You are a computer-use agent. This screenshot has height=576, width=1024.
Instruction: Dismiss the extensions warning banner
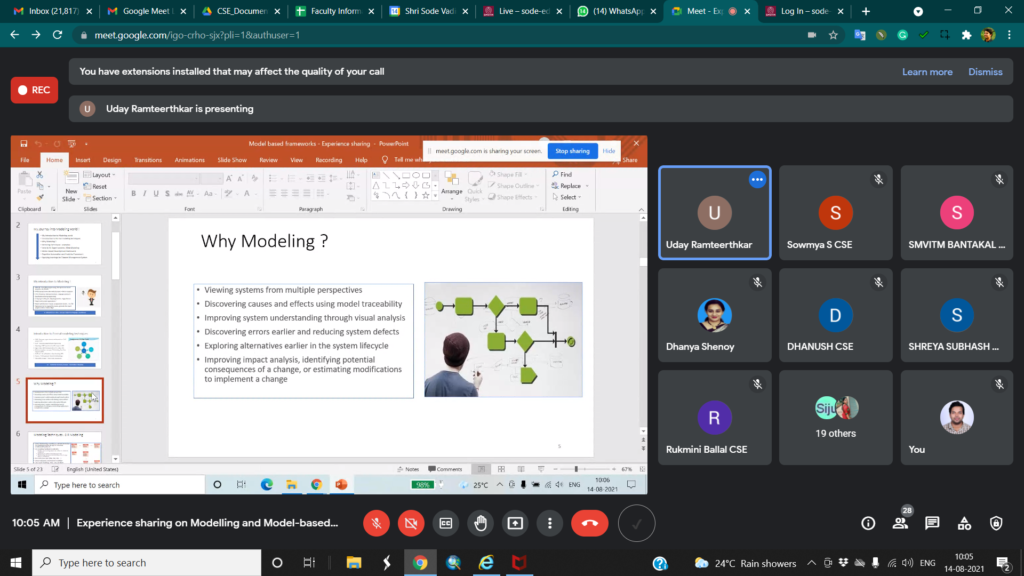pyautogui.click(x=985, y=72)
